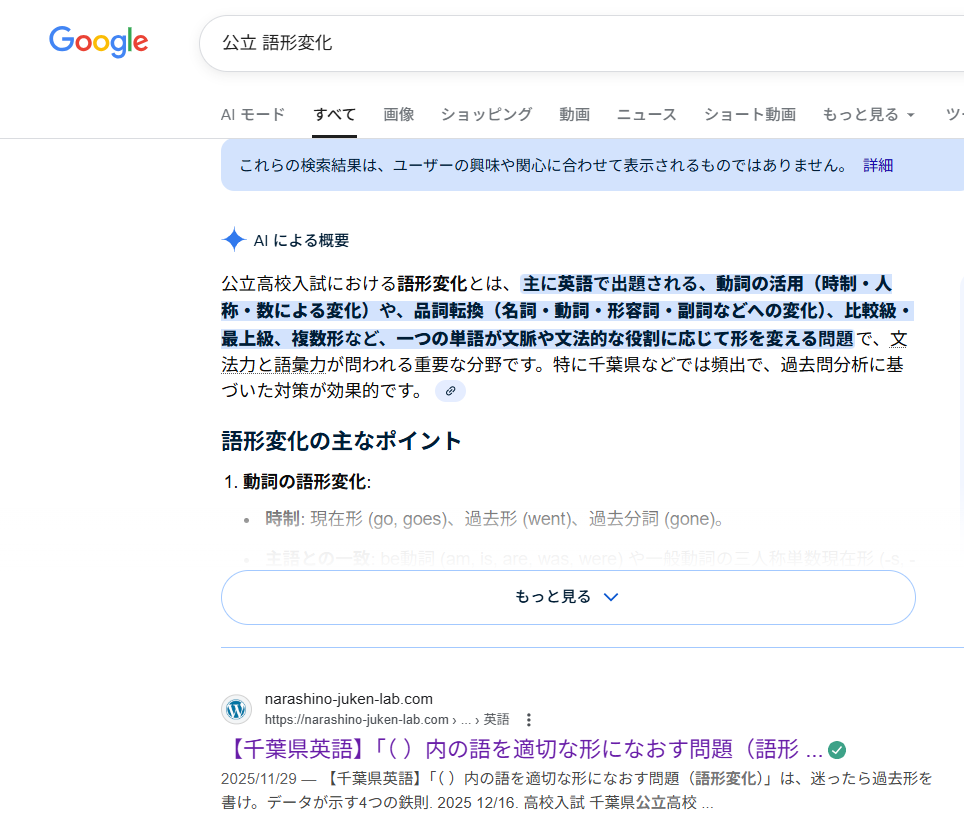964x824 pixels.
Task: Switch to the AI モード tab
Action: pos(252,115)
